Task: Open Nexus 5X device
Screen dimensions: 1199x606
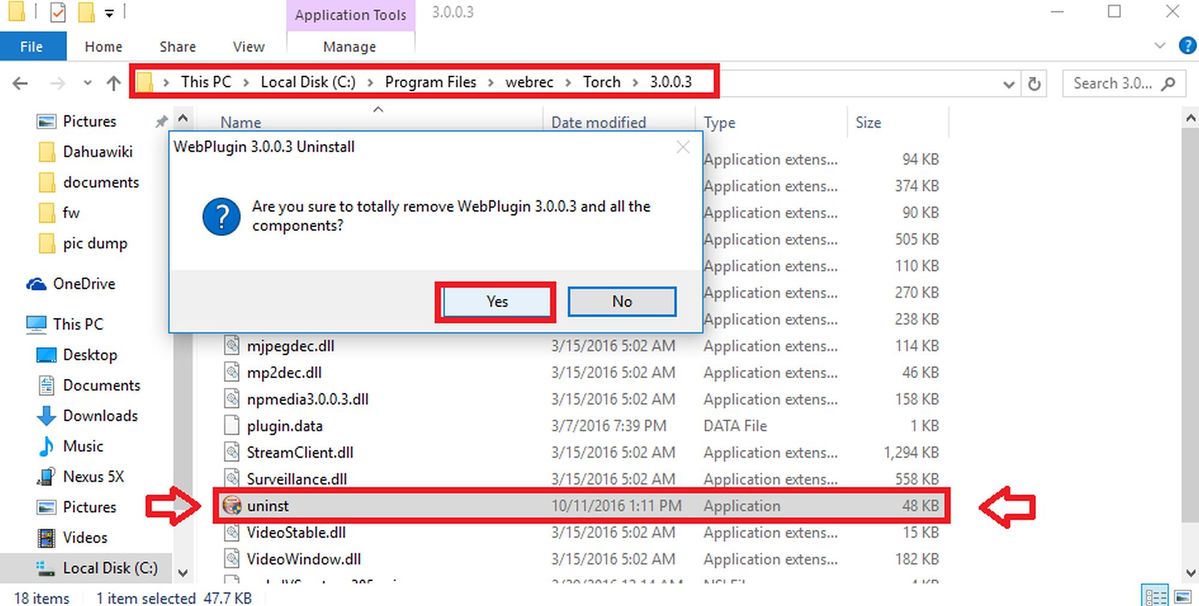Action: (x=93, y=477)
